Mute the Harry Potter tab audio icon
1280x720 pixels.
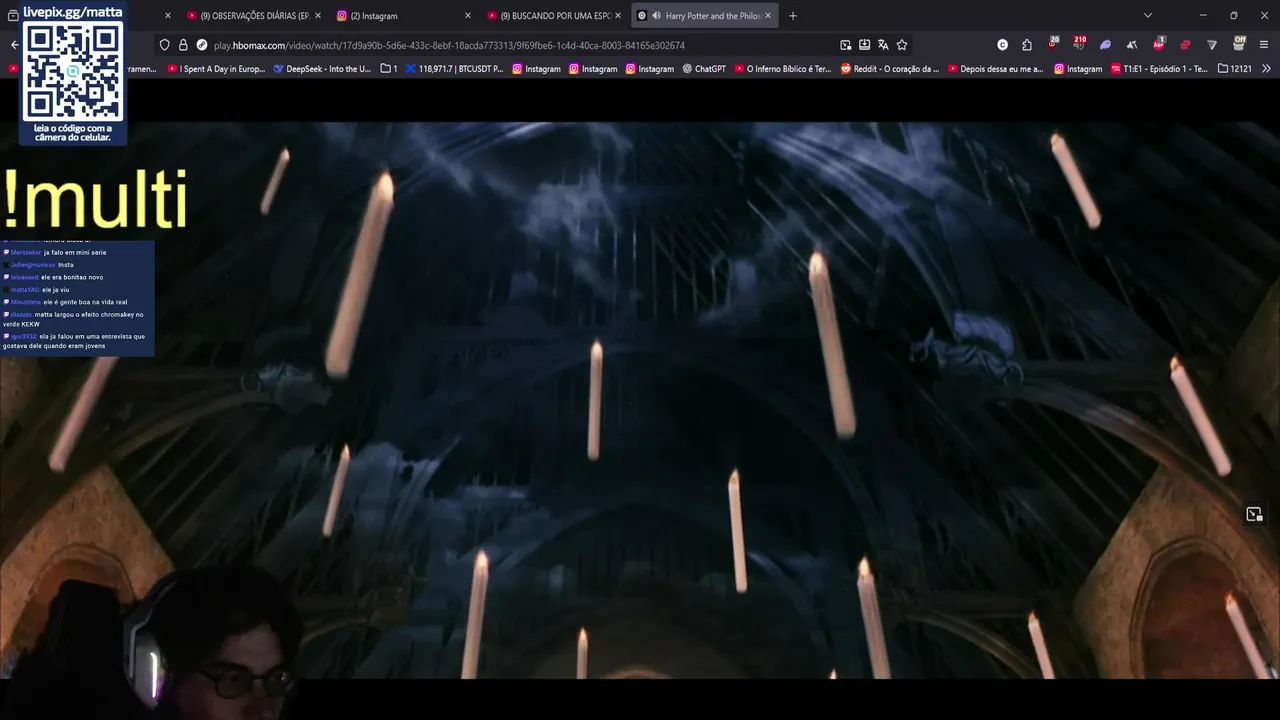[x=656, y=16]
